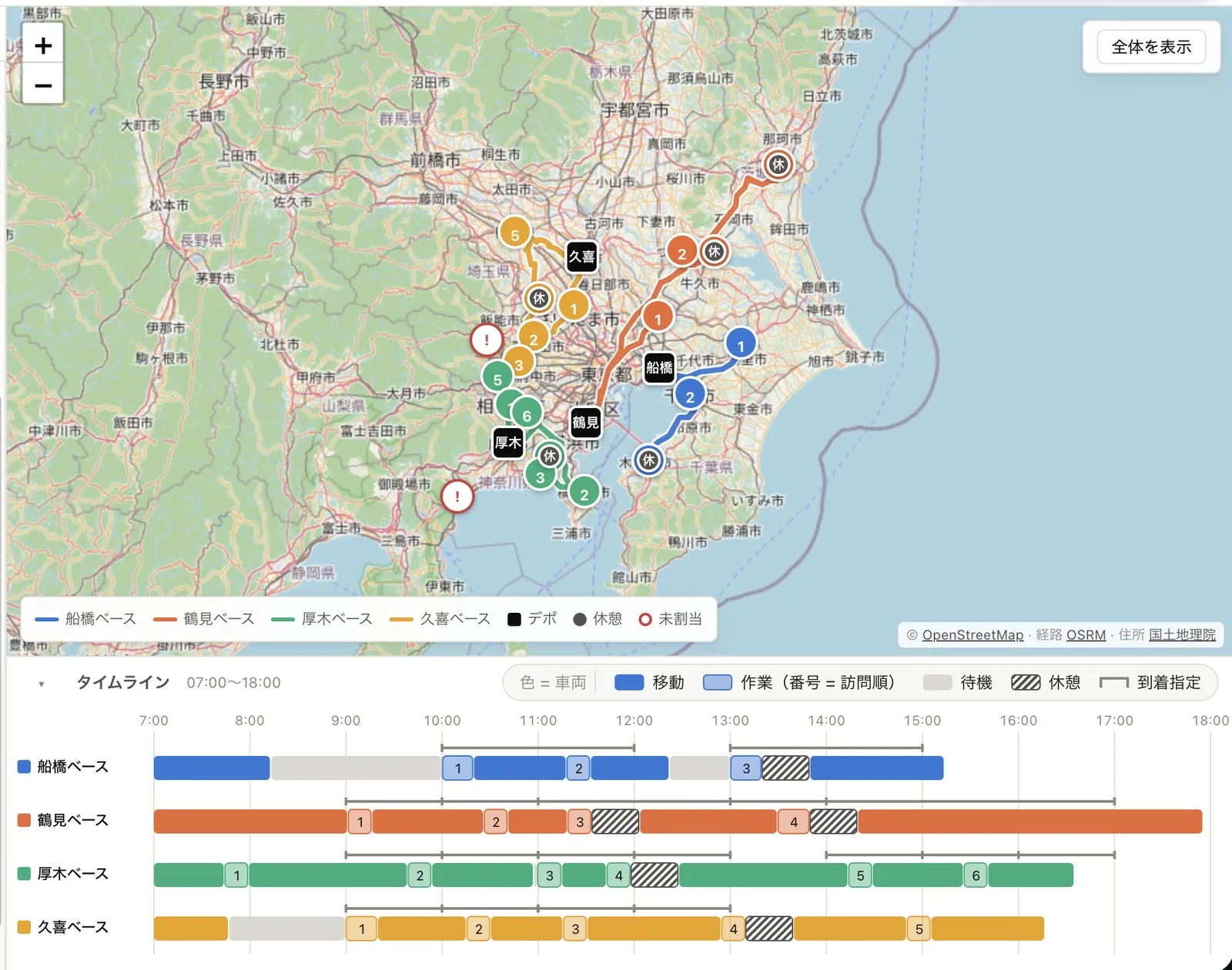Click 船橋ベース in the map legend
The height and width of the screenshot is (970, 1232).
click(85, 619)
